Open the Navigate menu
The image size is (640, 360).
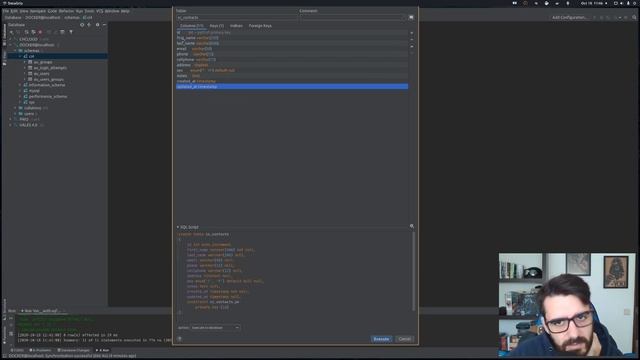point(38,11)
